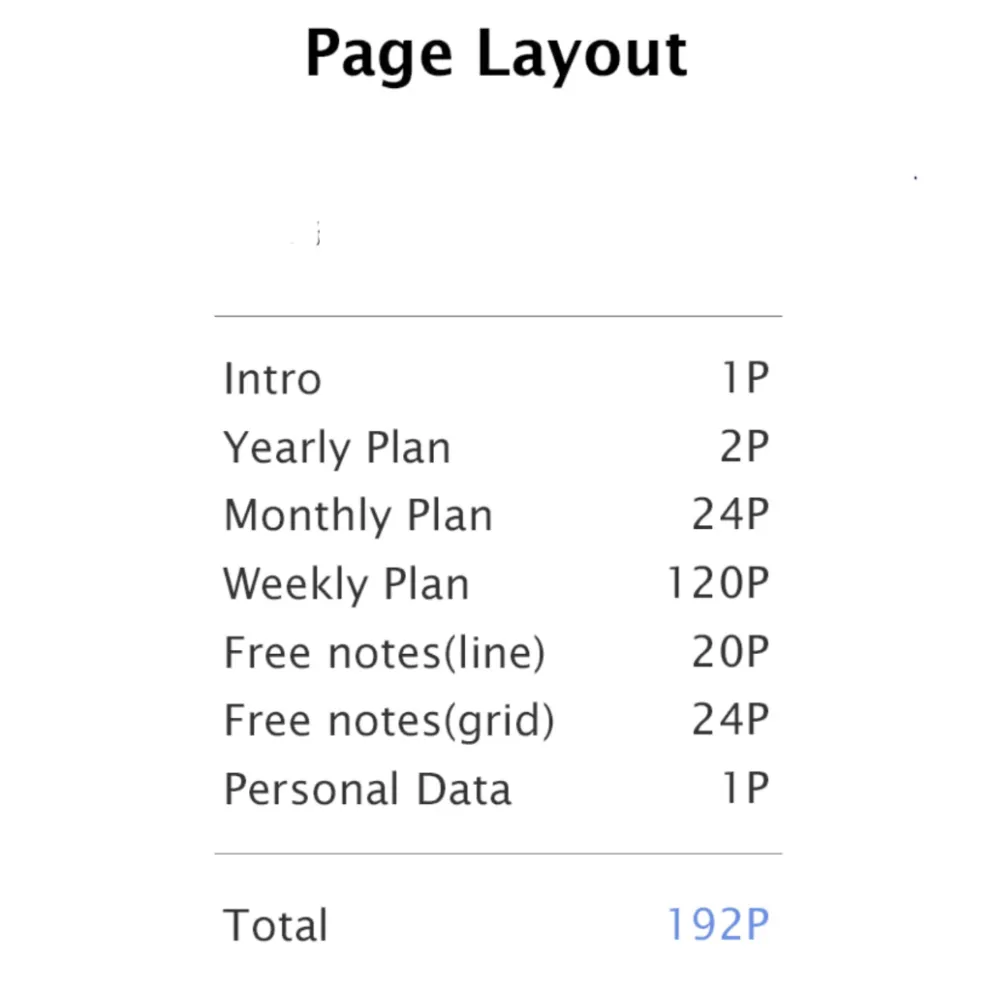Select the Weekly Plan label
The image size is (994, 994).
346,584
